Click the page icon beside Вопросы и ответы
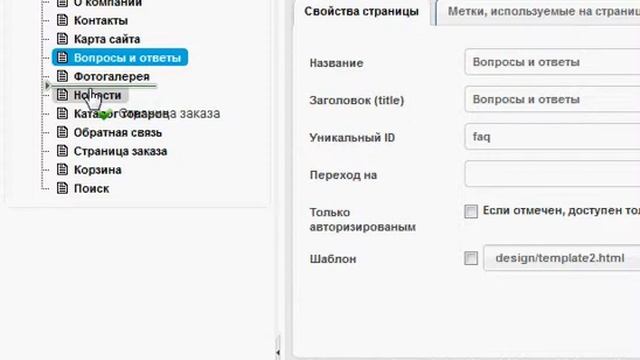The height and width of the screenshot is (360, 640). coord(62,58)
